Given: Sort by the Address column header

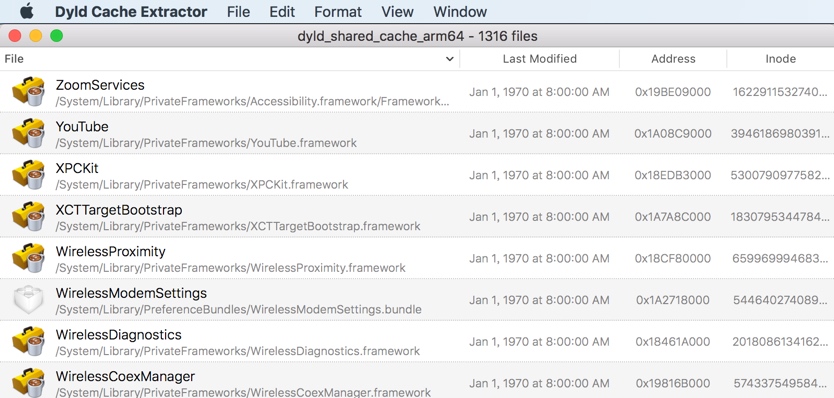Looking at the screenshot, I should [673, 59].
